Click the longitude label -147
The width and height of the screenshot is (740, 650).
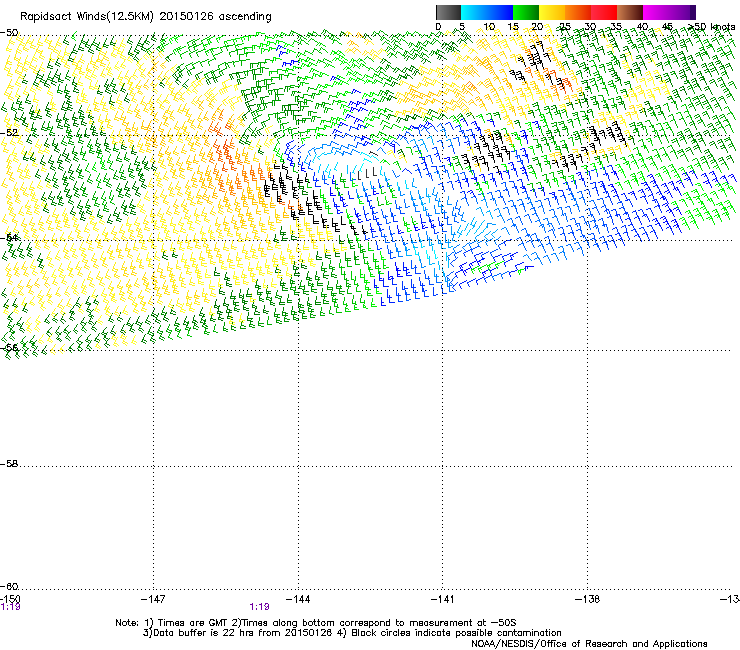[153, 599]
